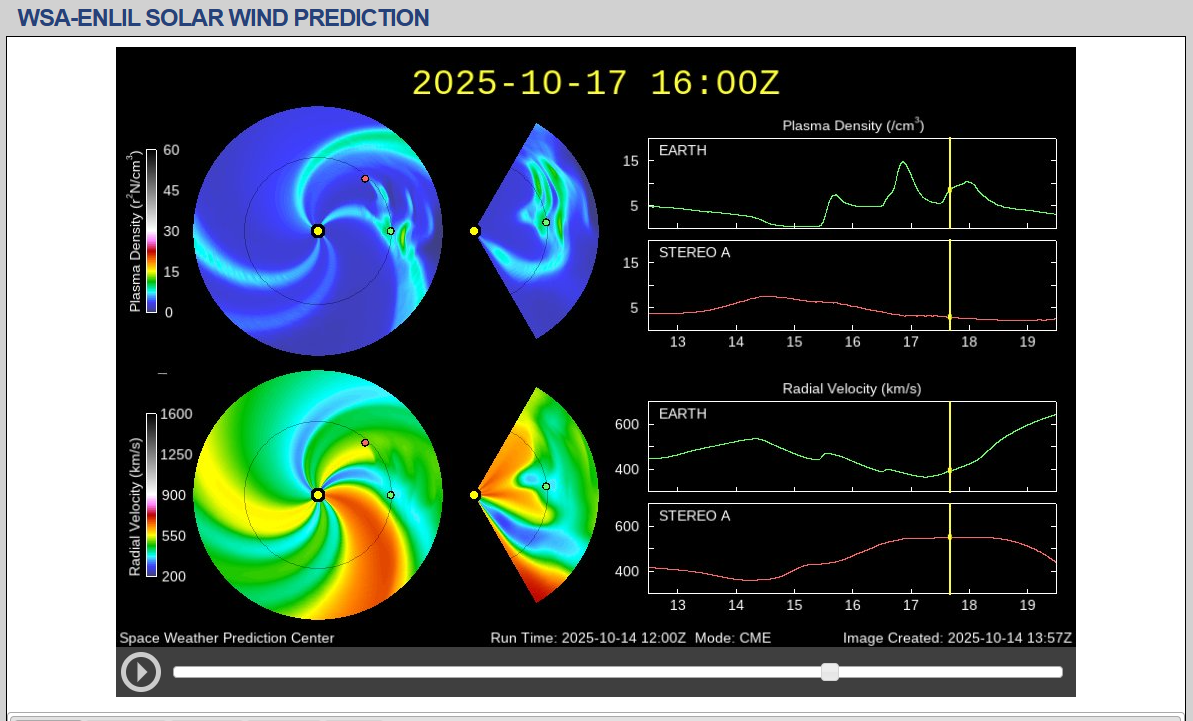Viewport: 1193px width, 721px height.
Task: Play the solar wind prediction animation
Action: pos(140,671)
